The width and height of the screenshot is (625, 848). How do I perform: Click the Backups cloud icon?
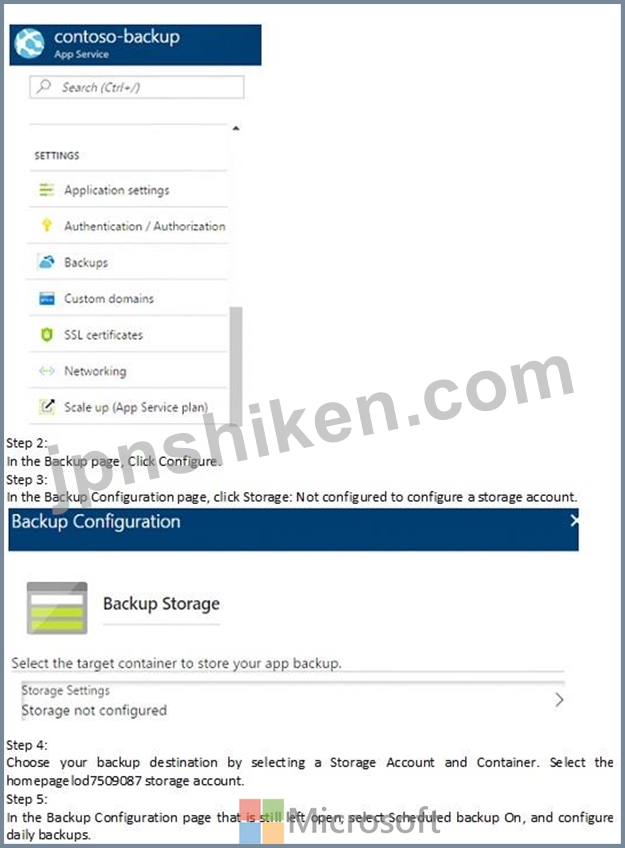[46, 262]
